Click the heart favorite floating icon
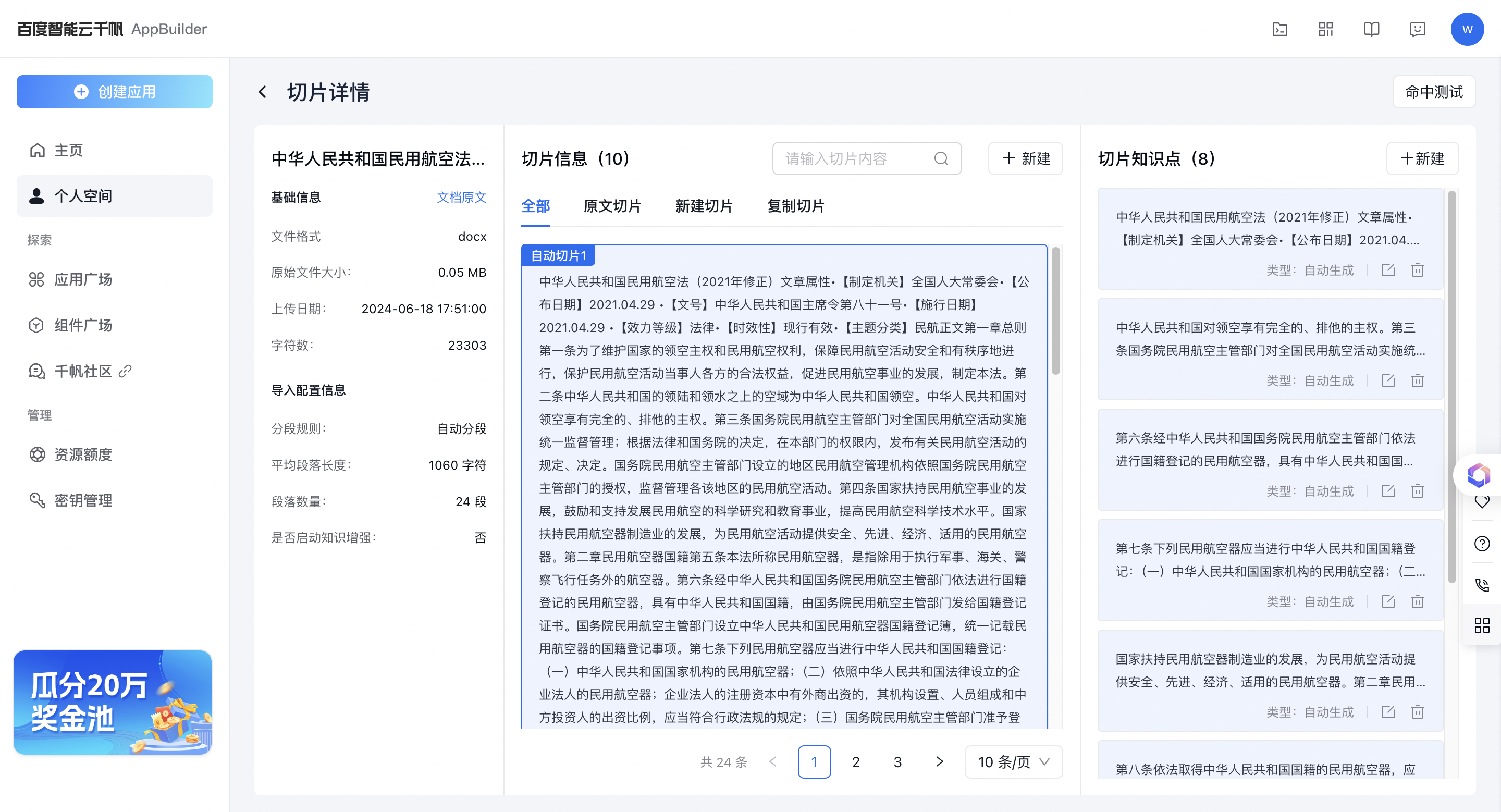This screenshot has width=1501, height=812. click(1482, 502)
